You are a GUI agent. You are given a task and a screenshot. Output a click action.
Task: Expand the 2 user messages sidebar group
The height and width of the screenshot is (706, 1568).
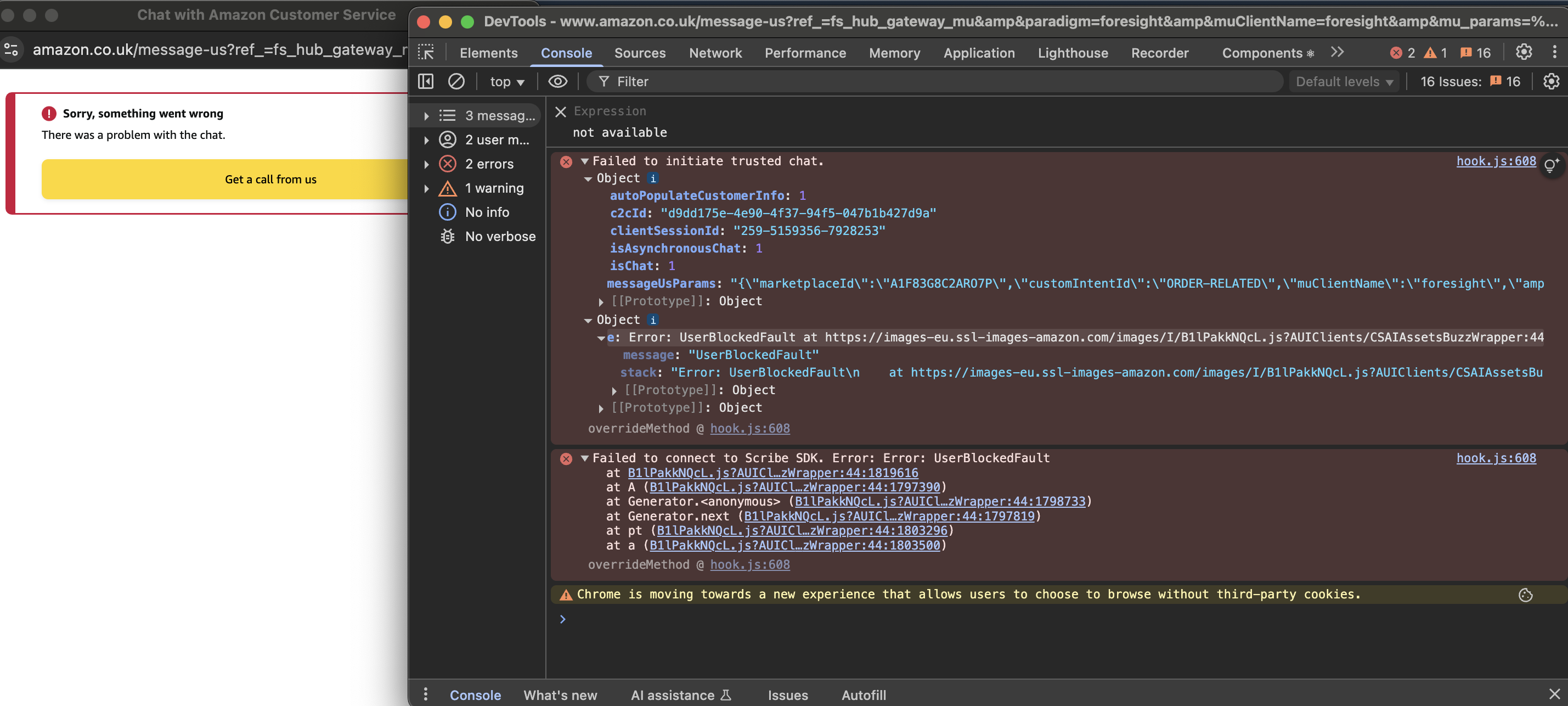(426, 140)
